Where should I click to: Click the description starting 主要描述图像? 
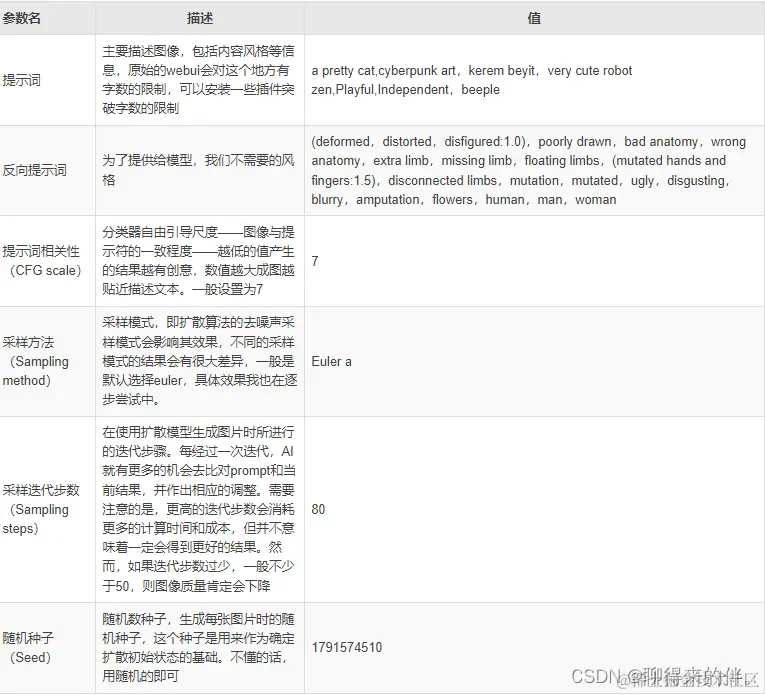[199, 79]
